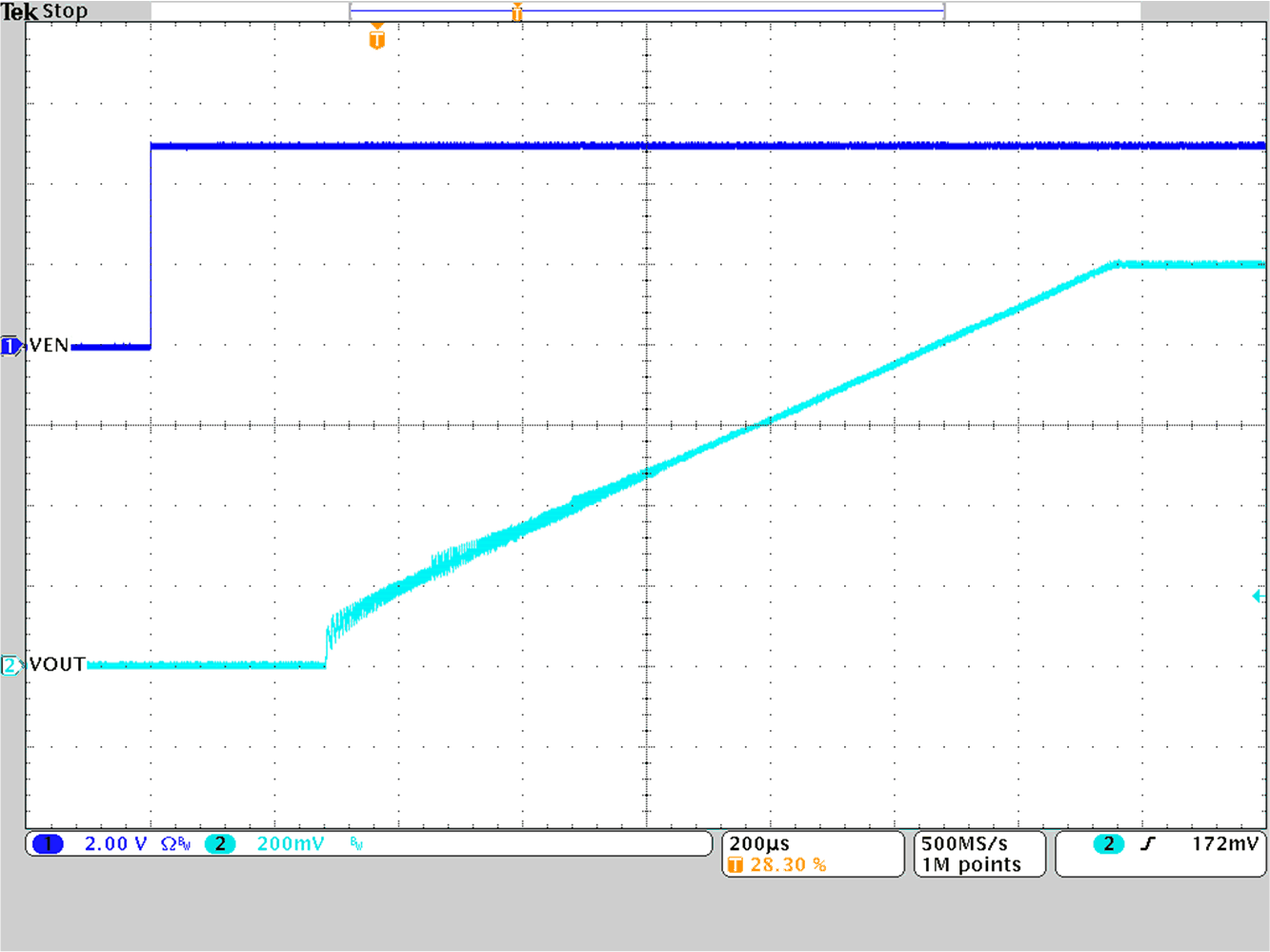Select the Channel 2 badge icon
The image size is (1270, 952).
(x=218, y=843)
